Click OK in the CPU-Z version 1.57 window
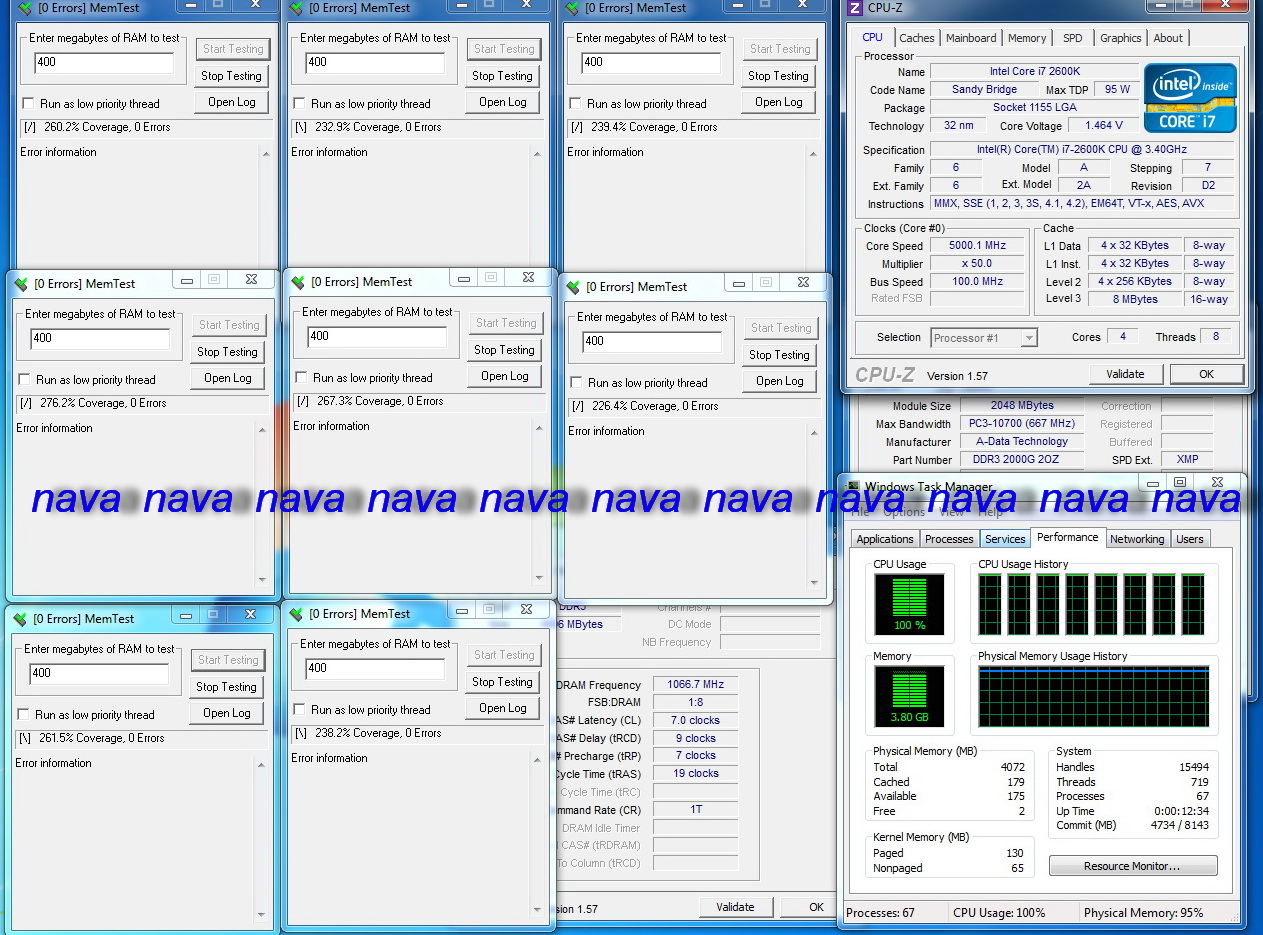Screen dimensions: 1263x935 pyautogui.click(x=1206, y=374)
